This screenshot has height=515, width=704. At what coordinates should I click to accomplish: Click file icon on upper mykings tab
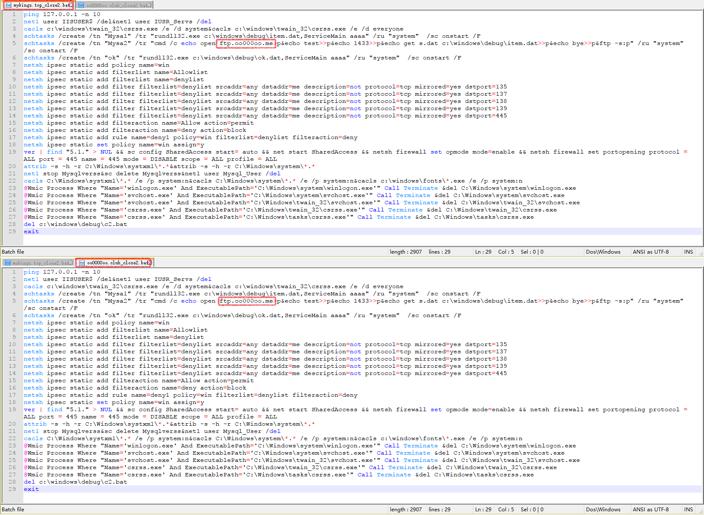5,5
